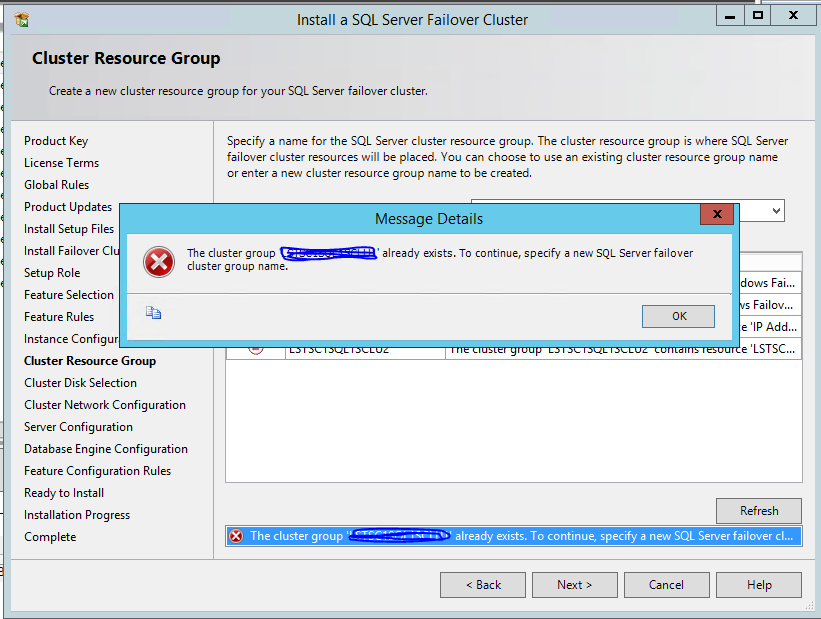Click the table cell ending in 'vs Failov...'
The height and width of the screenshot is (619, 821).
(768, 305)
